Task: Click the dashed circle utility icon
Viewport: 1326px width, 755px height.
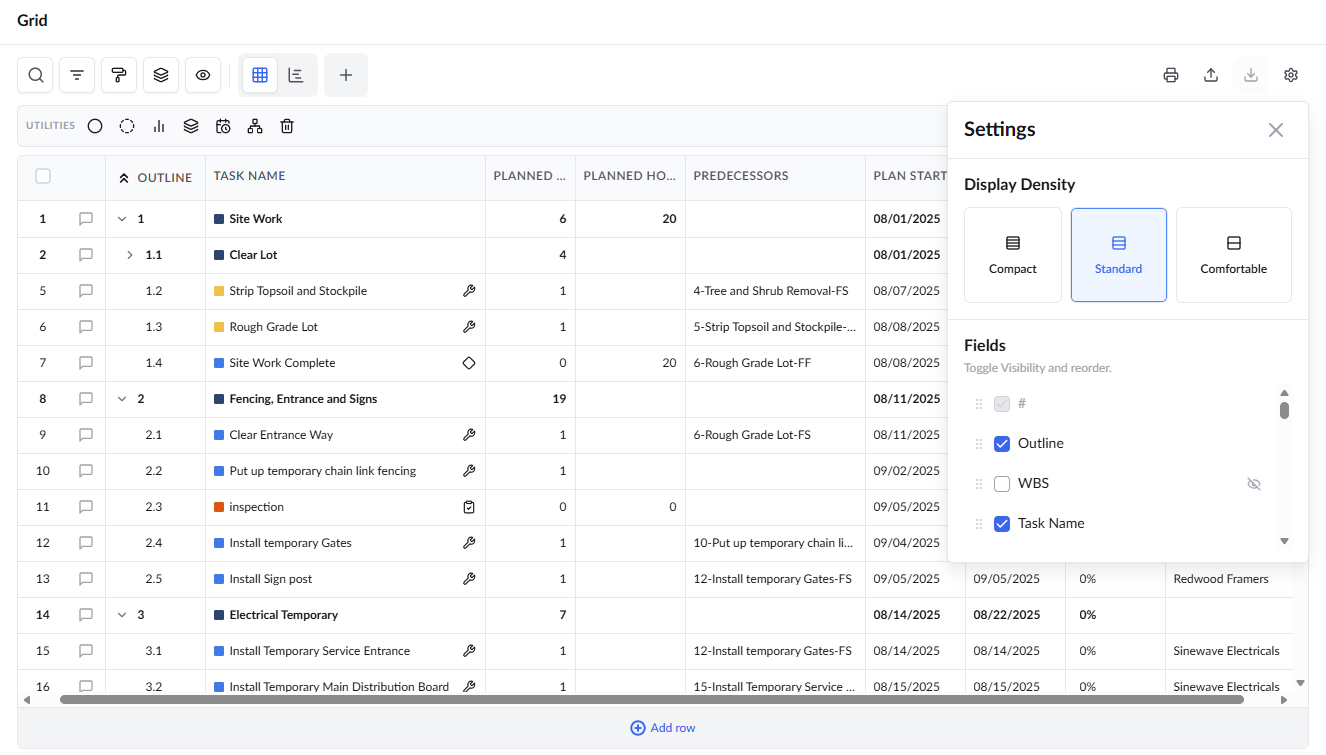Action: point(127,126)
